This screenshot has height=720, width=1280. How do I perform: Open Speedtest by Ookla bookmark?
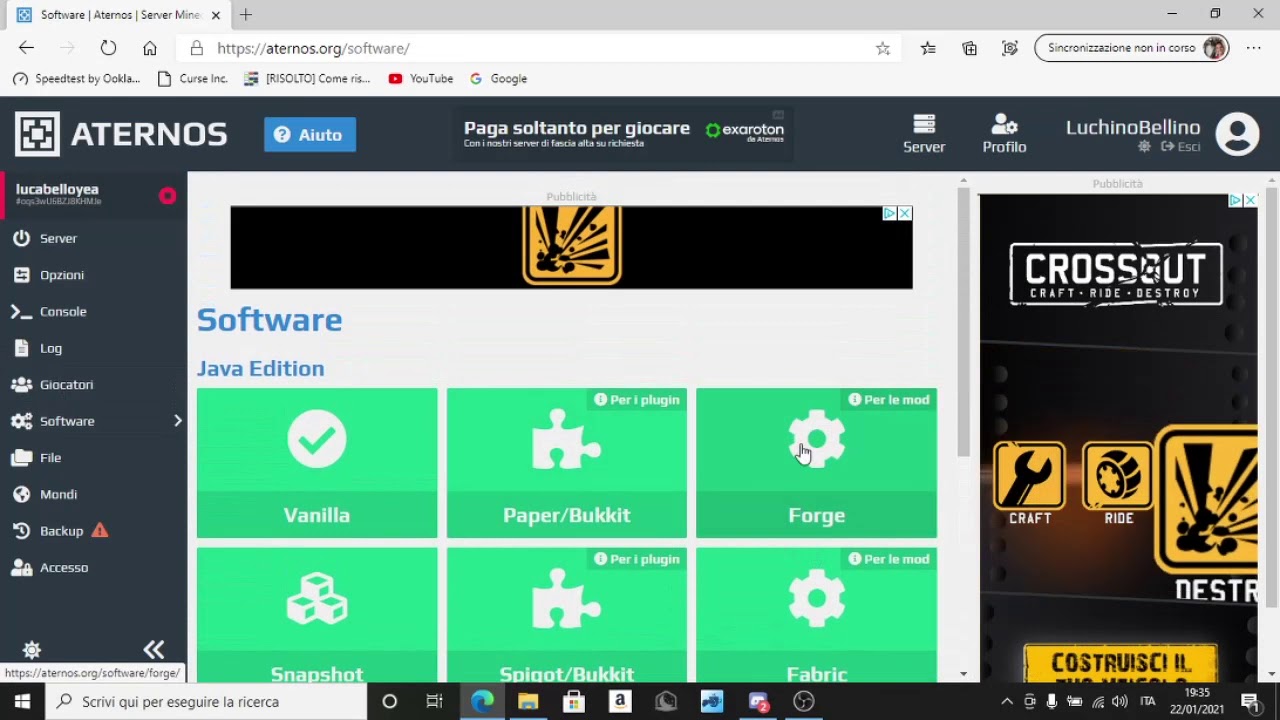[76, 78]
